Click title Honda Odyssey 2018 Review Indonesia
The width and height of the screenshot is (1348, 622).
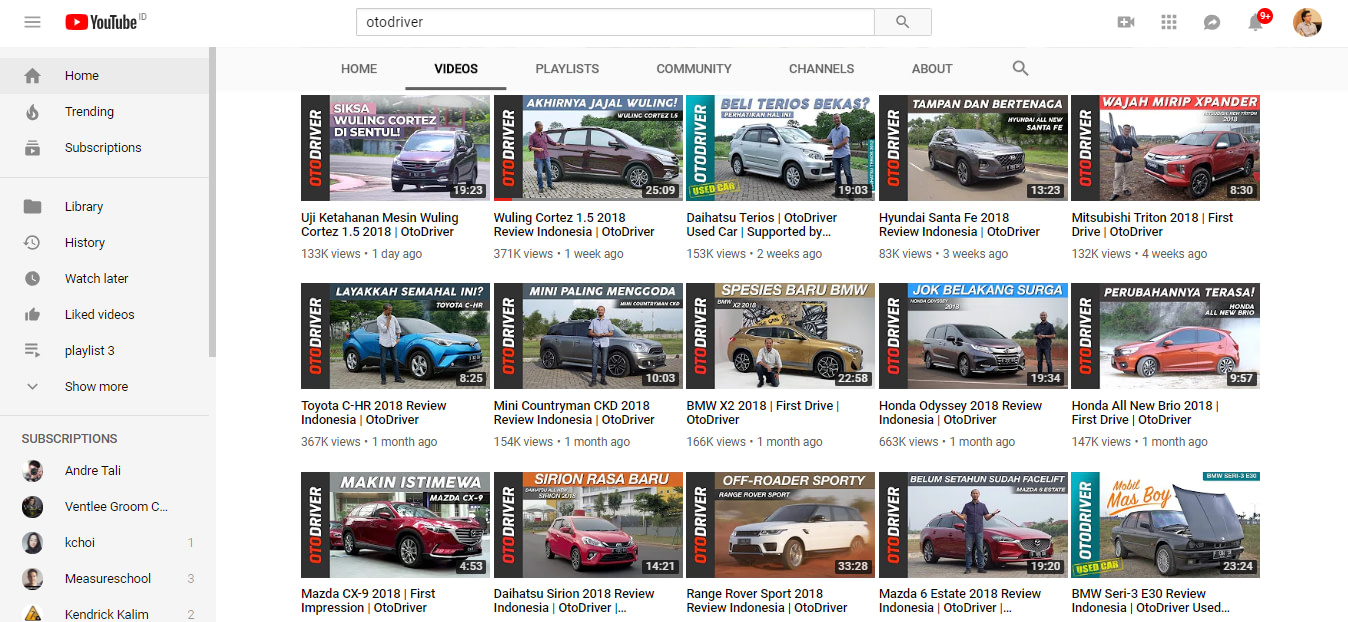[x=961, y=413]
